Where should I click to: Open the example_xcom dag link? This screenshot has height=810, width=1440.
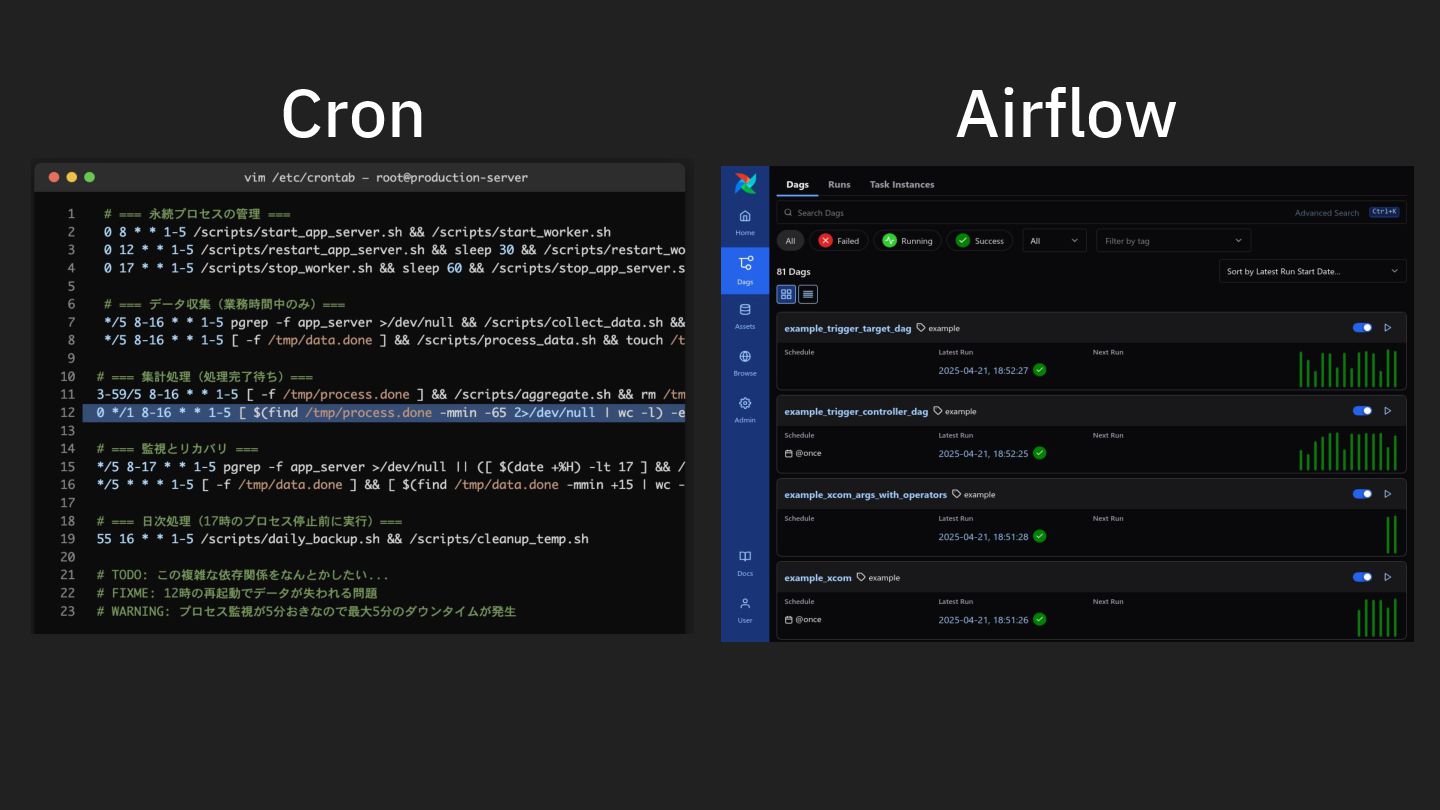[x=818, y=577]
